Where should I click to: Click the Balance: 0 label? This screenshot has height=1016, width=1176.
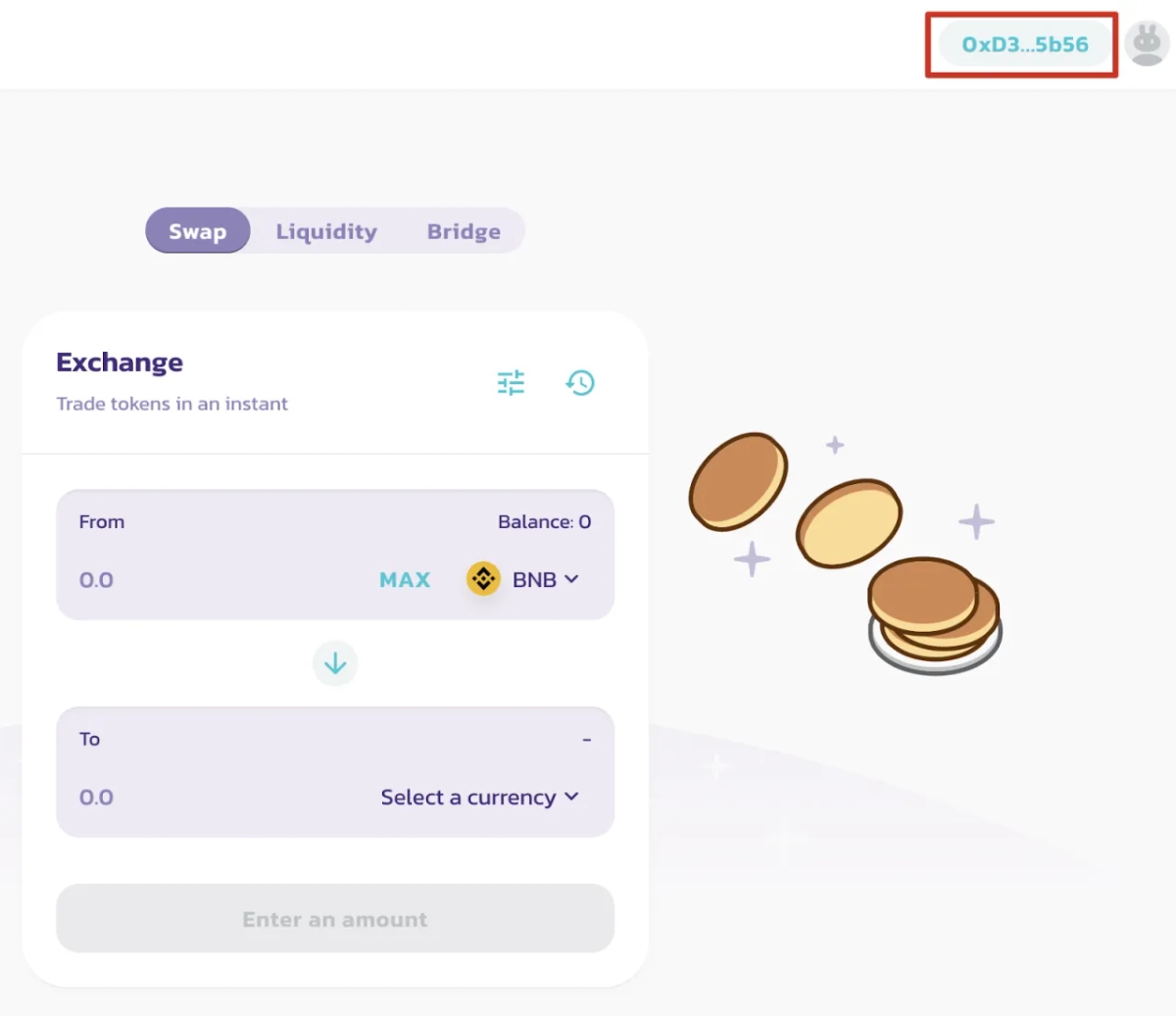click(x=545, y=521)
